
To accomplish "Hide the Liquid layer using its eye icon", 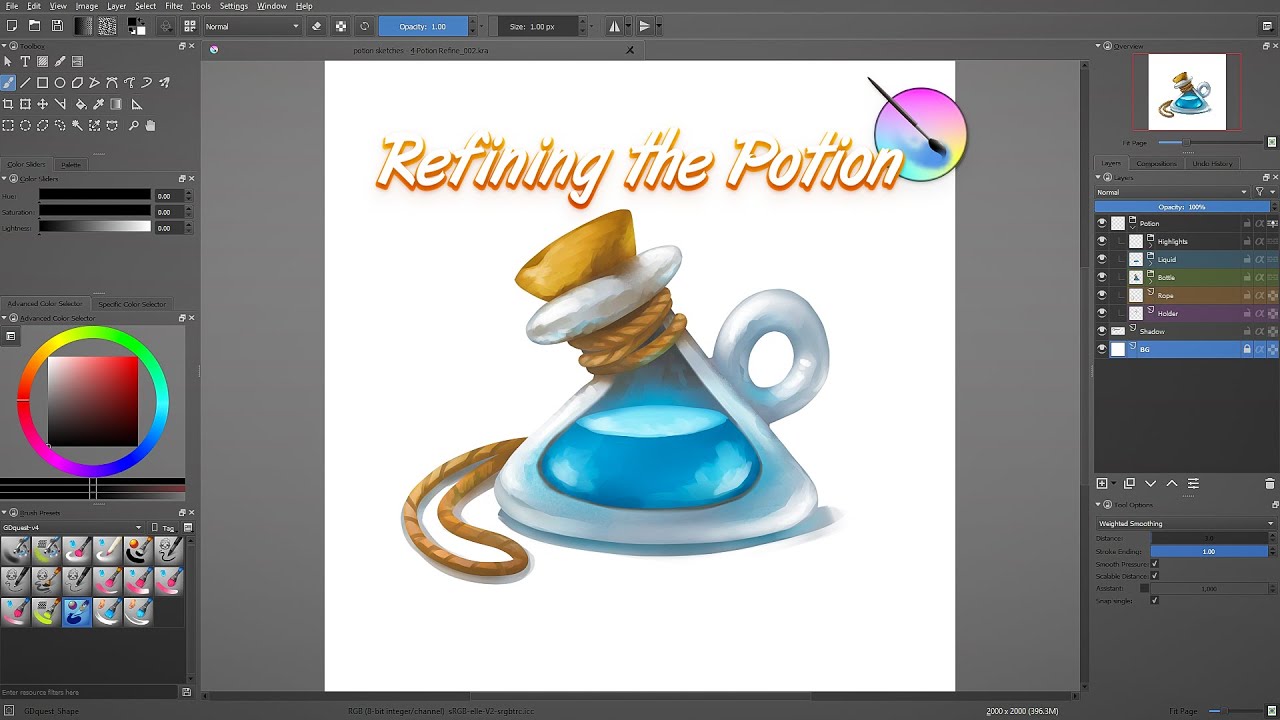I will point(1102,259).
